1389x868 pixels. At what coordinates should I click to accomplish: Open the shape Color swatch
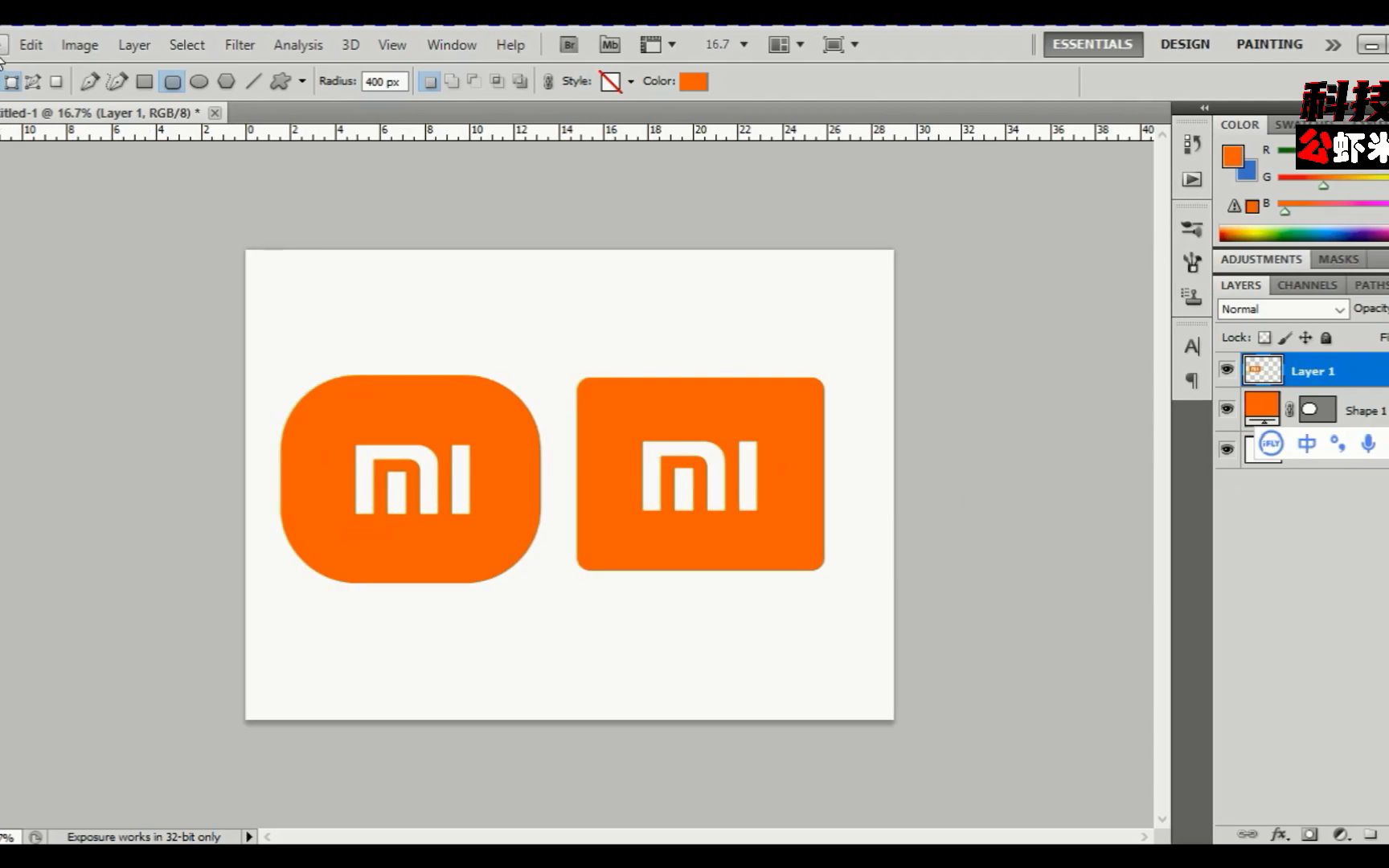(x=693, y=81)
